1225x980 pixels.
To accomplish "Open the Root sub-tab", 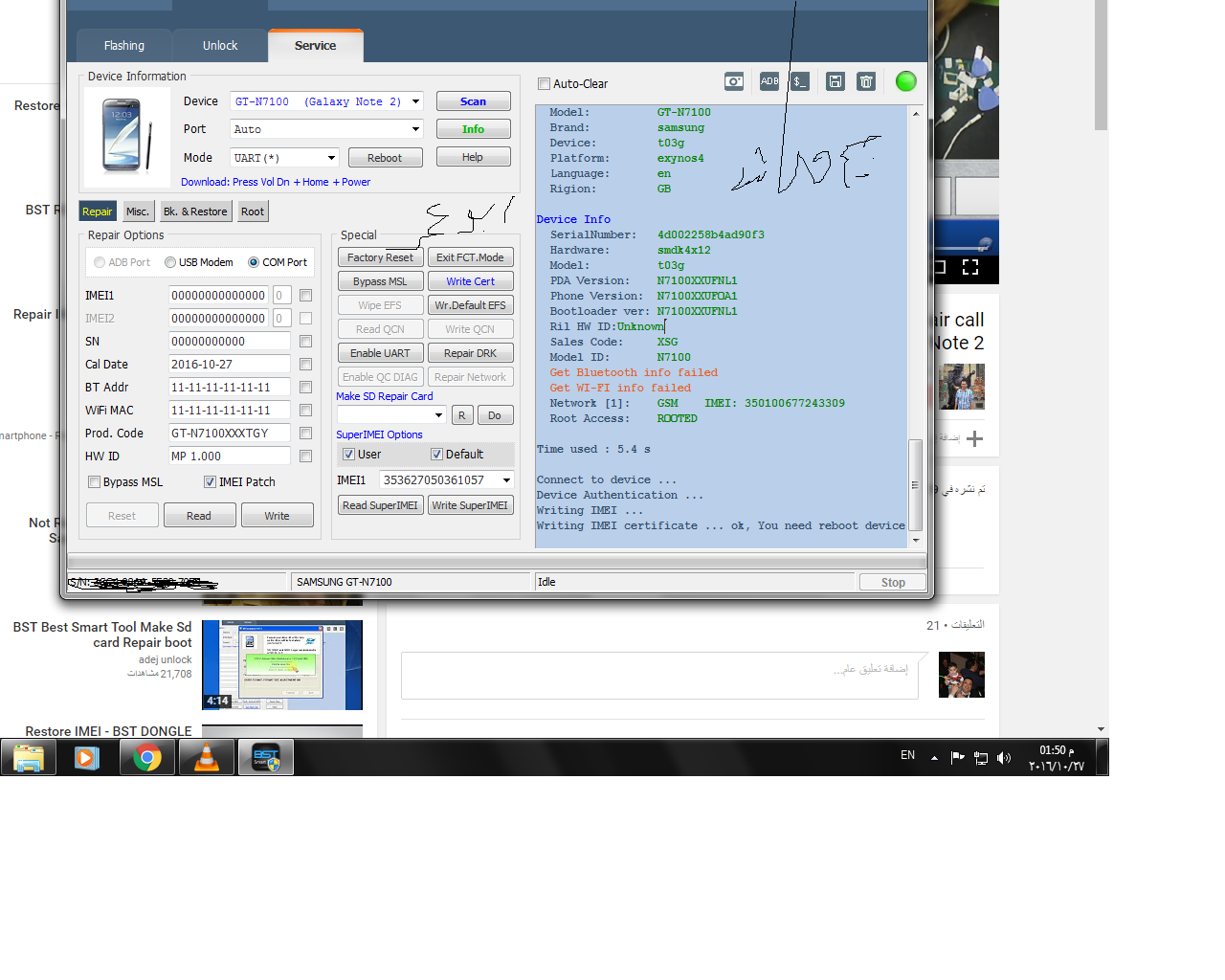I will coord(253,212).
